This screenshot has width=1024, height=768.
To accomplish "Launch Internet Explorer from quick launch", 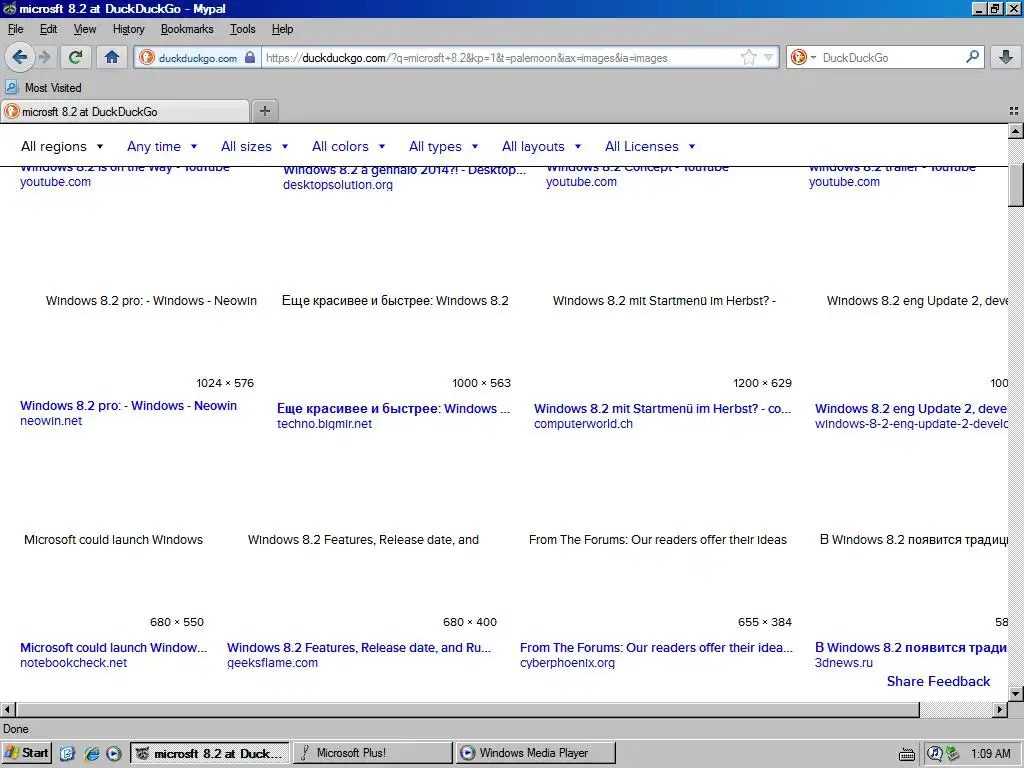I will coord(91,753).
